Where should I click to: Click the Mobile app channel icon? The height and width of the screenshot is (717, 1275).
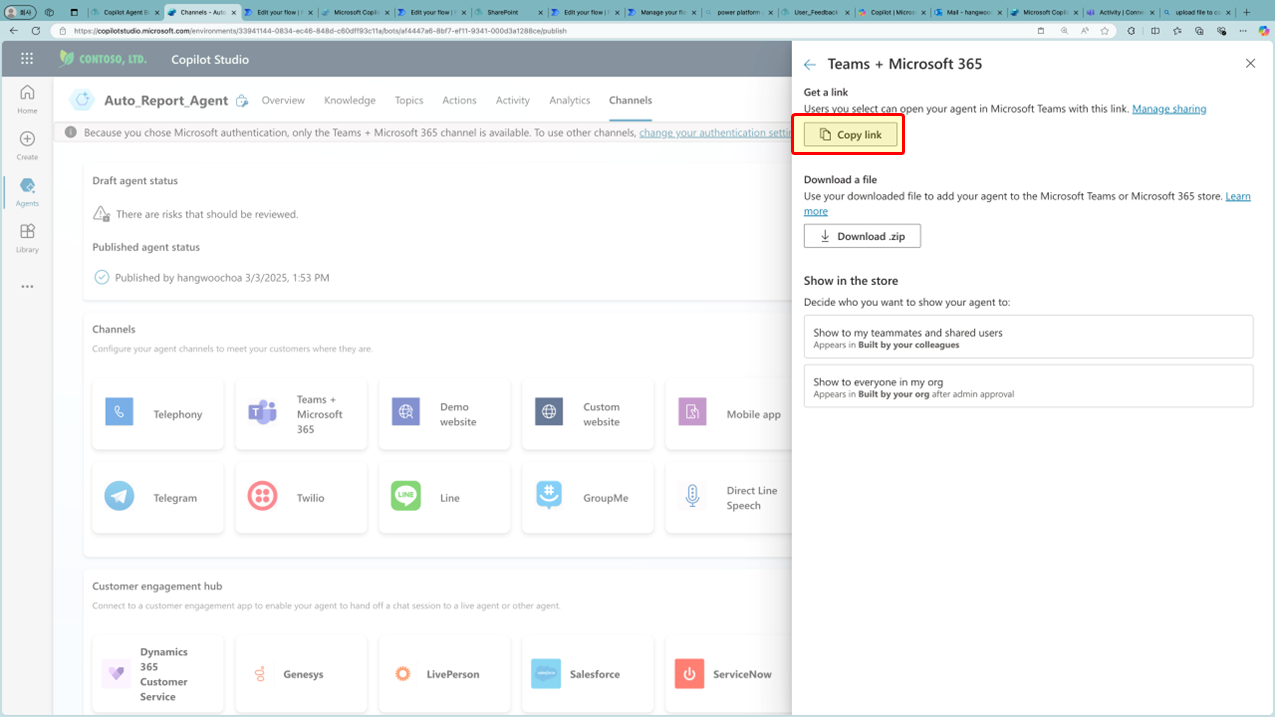pos(692,412)
